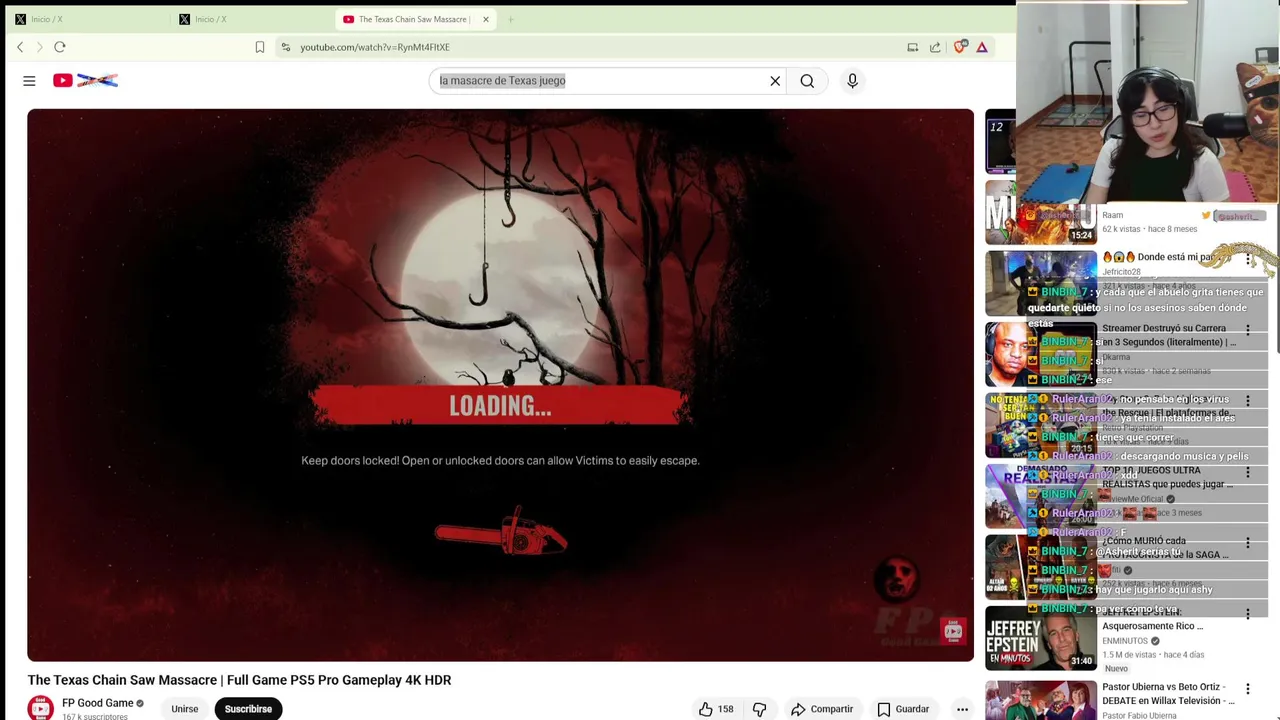Viewport: 1280px width, 720px height.
Task: Open TOP 10 JUEGOS ULTRA REALISTAS title
Action: pos(1167,477)
